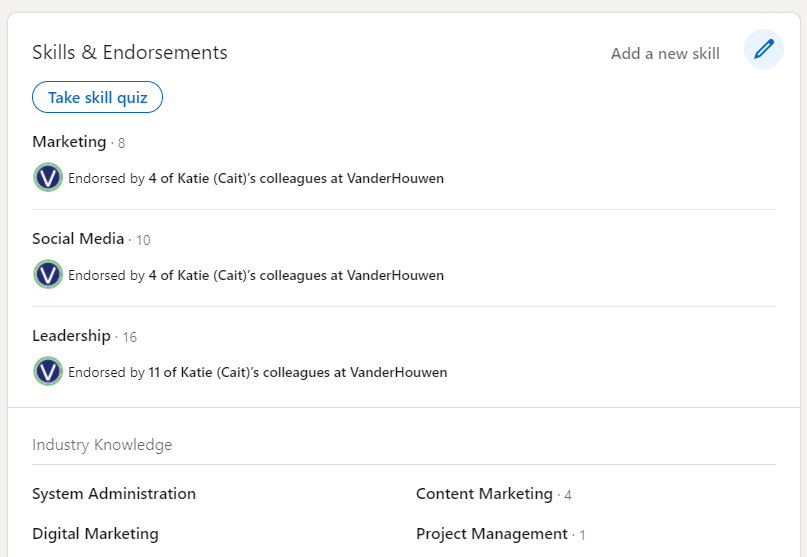Open Social Media's 4 colleagues endorsement text
This screenshot has width=807, height=557.
click(x=256, y=275)
